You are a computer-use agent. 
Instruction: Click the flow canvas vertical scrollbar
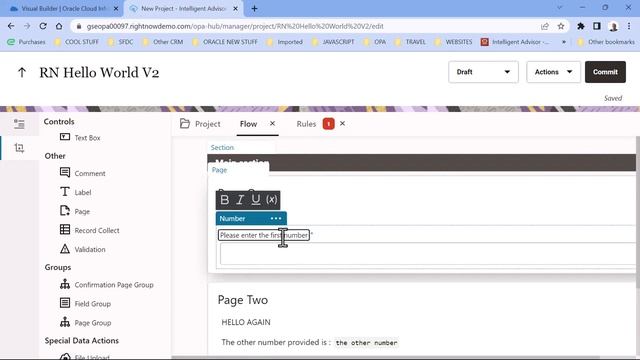[x=638, y=212]
